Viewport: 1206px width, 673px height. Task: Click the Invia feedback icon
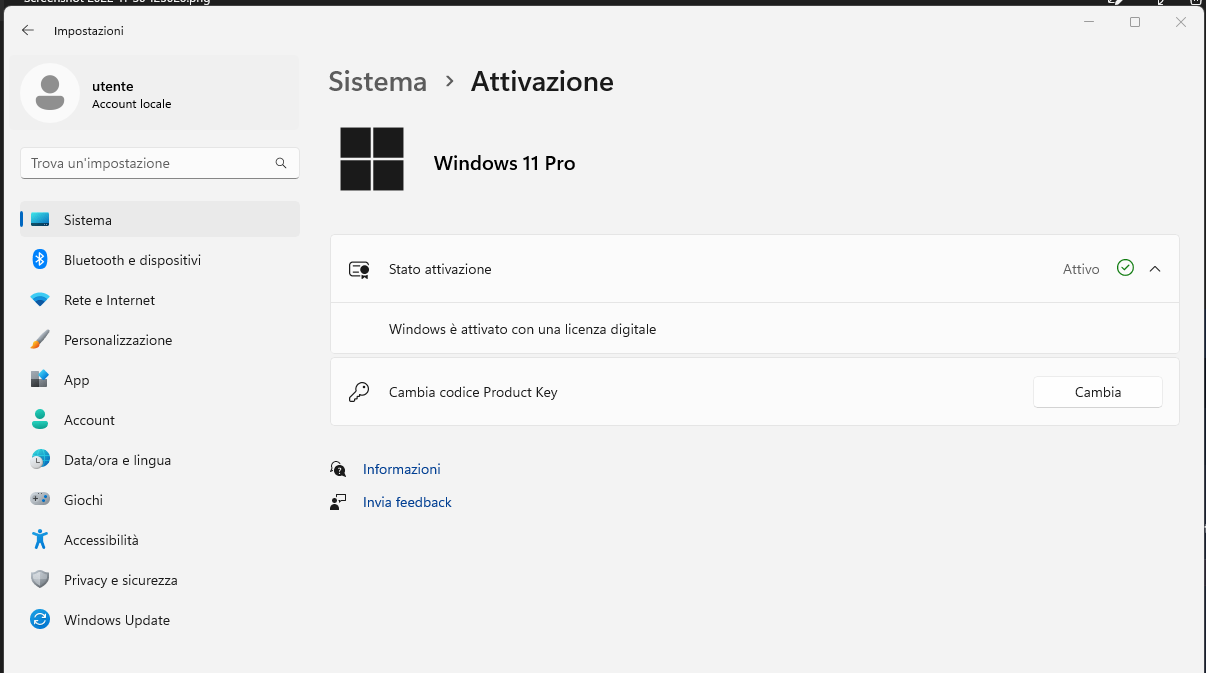pyautogui.click(x=338, y=502)
